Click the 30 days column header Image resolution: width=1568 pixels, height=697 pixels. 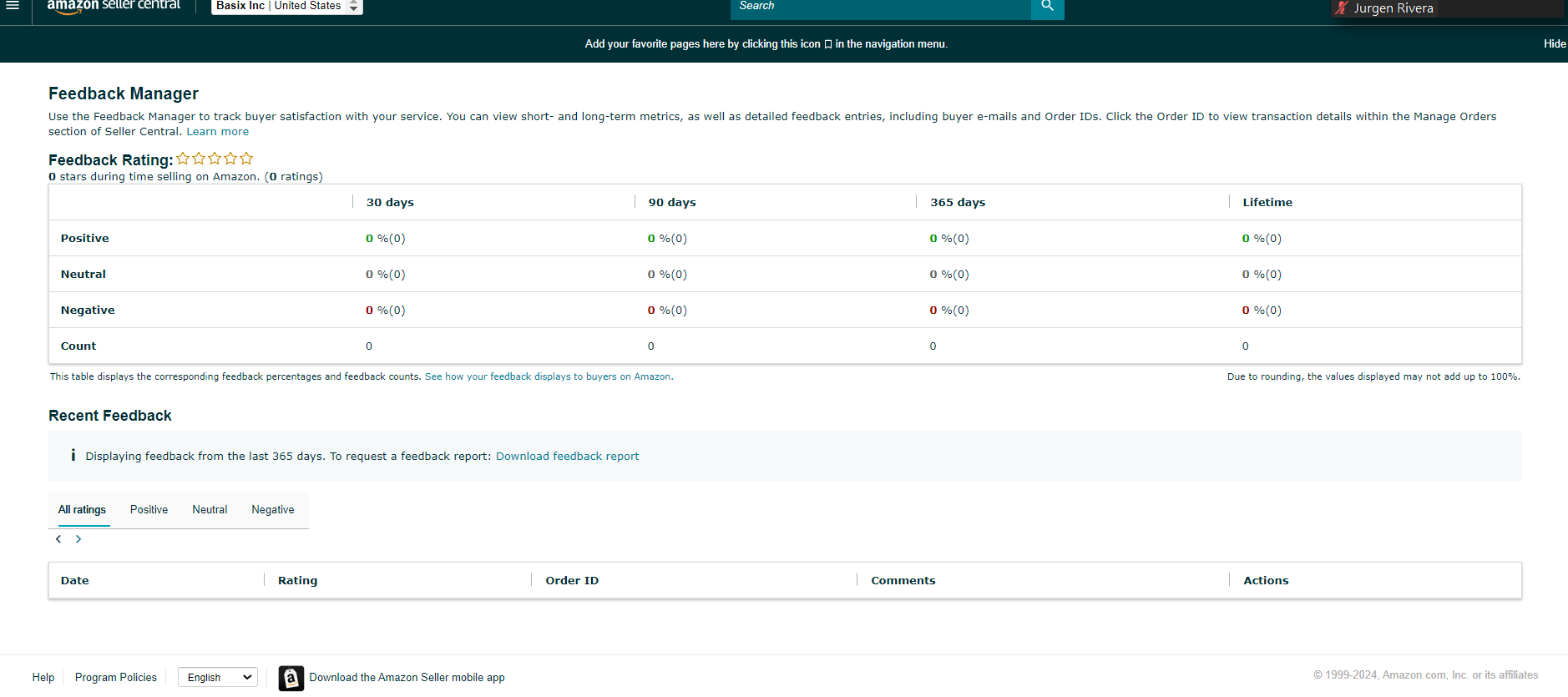[x=390, y=203]
